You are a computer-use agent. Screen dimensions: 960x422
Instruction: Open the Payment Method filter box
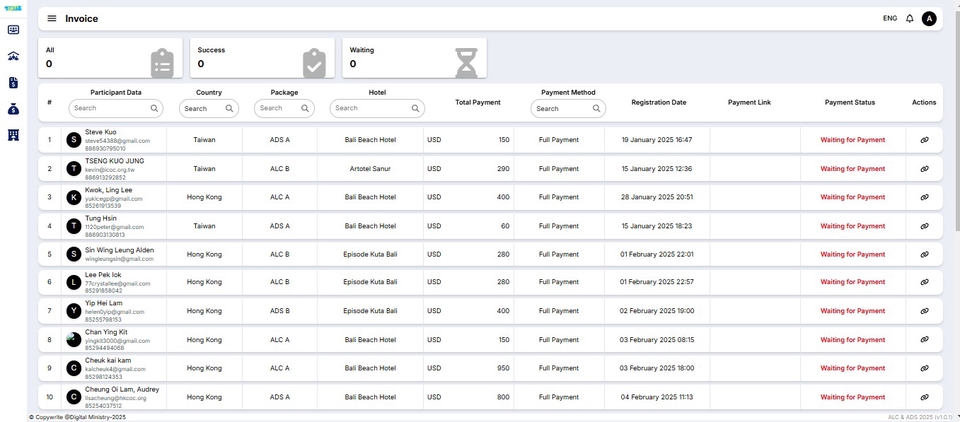point(562,108)
